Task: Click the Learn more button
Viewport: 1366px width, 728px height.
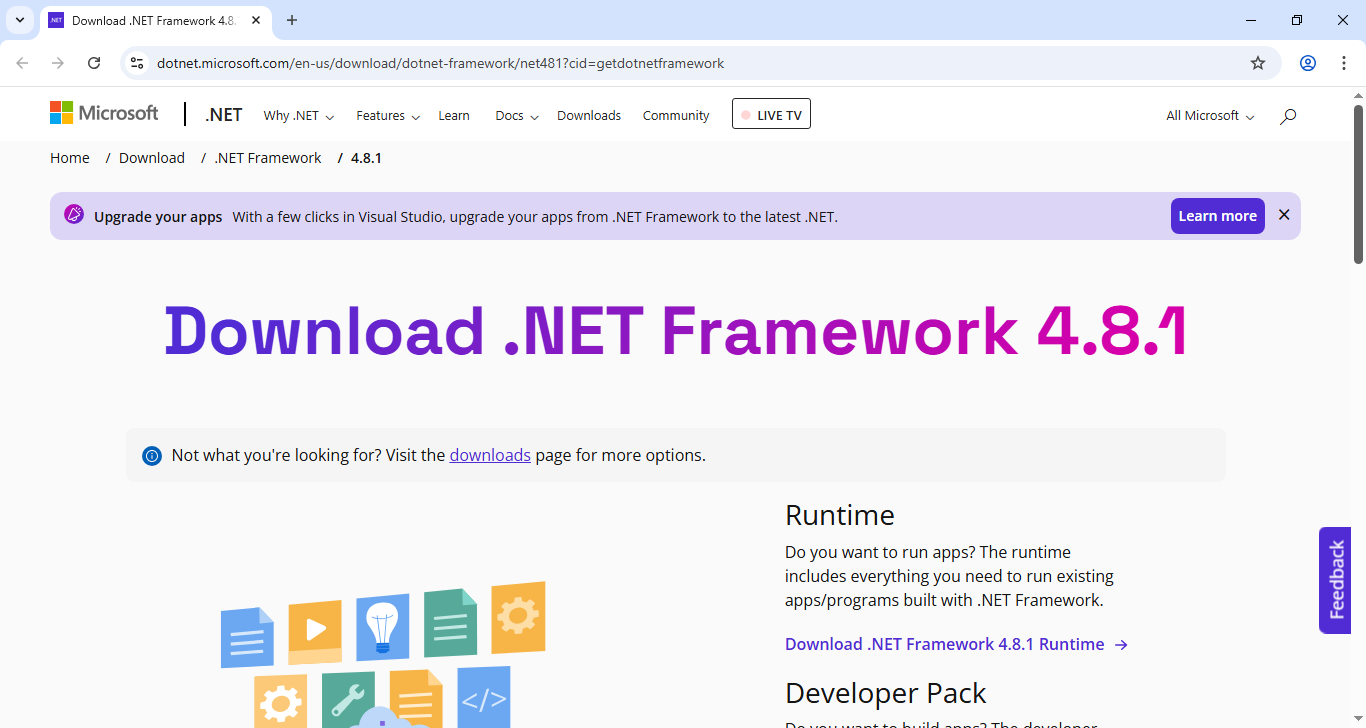Action: (x=1217, y=216)
